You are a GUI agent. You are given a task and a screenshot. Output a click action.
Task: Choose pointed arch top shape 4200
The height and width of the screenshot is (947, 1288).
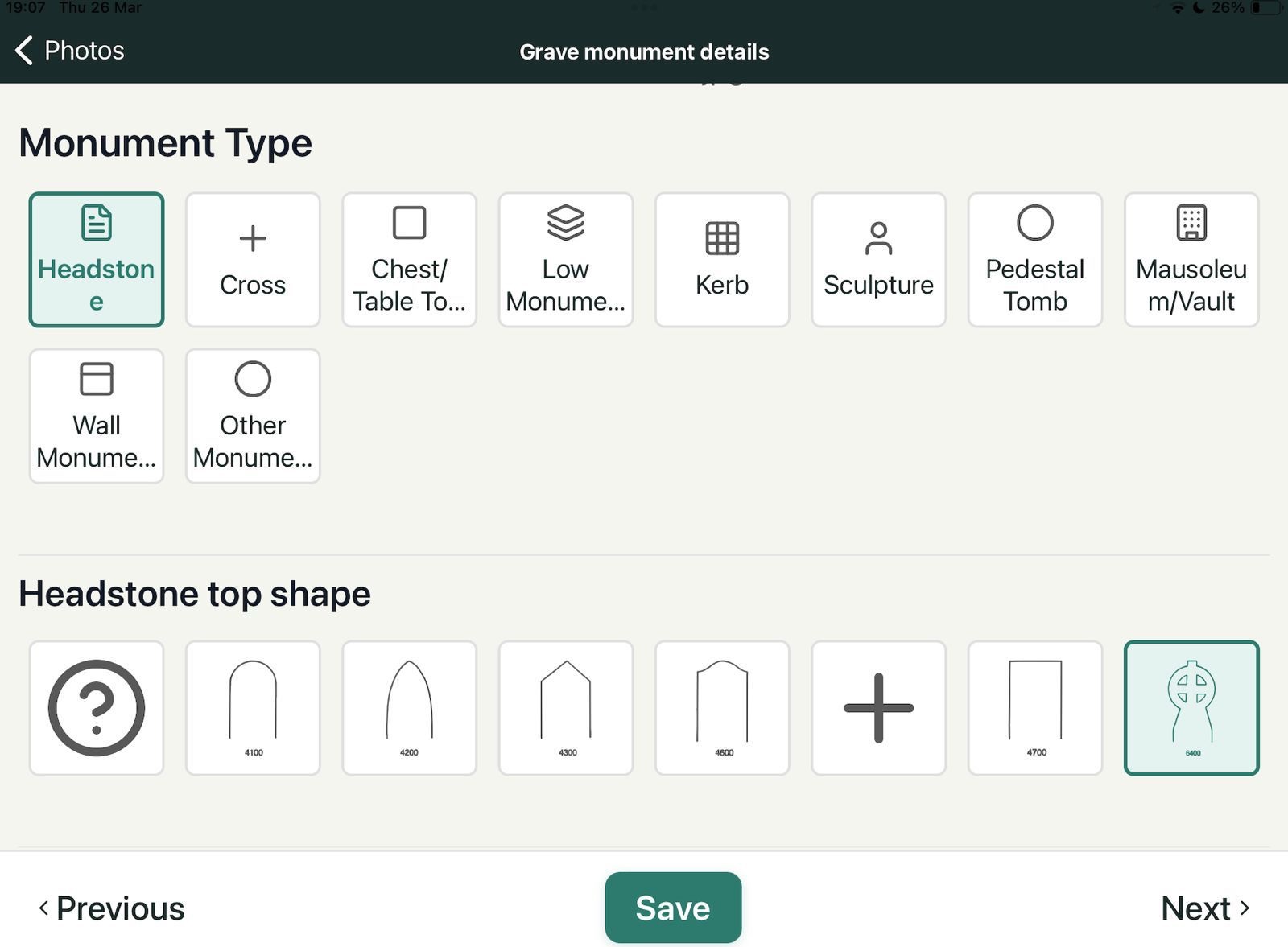[409, 708]
